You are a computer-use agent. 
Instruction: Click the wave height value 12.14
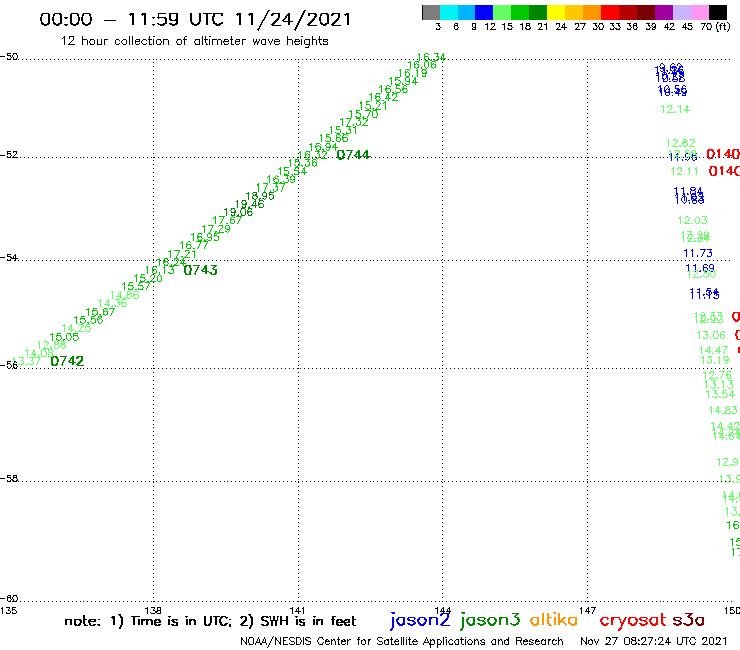point(675,109)
